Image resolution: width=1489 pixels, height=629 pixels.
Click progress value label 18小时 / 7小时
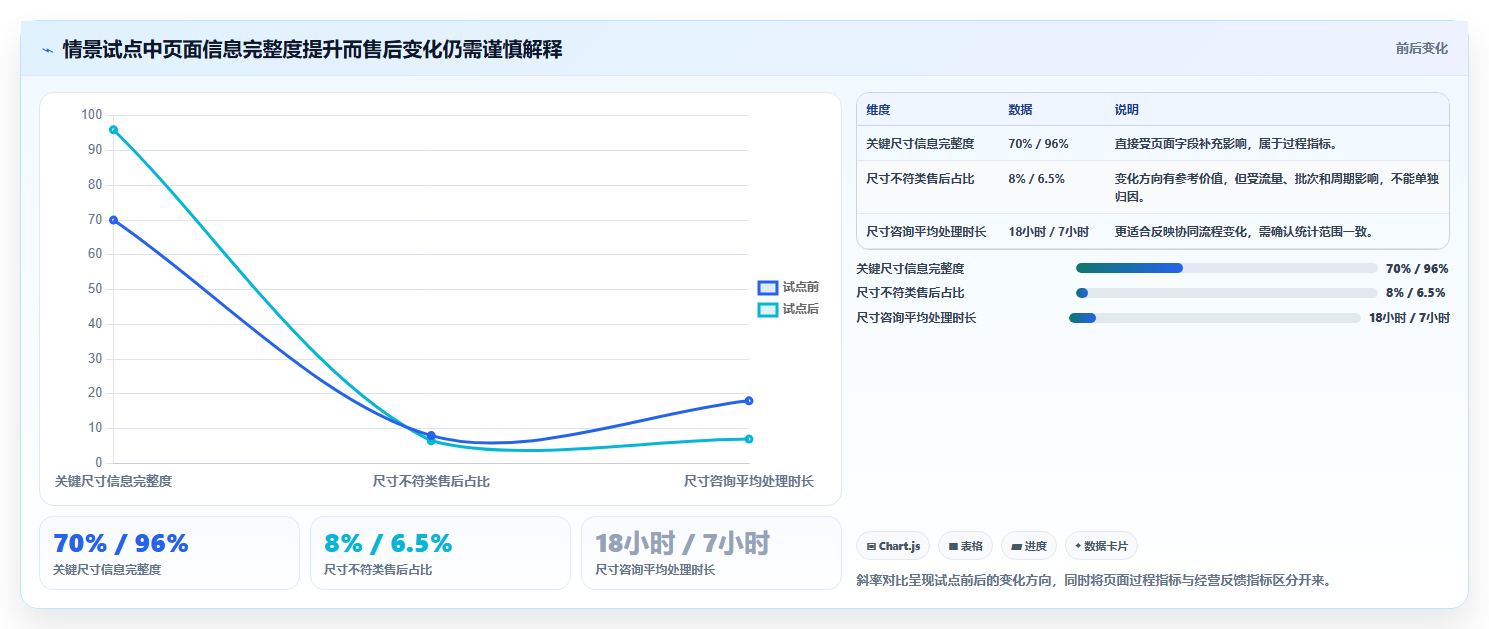tap(1409, 318)
